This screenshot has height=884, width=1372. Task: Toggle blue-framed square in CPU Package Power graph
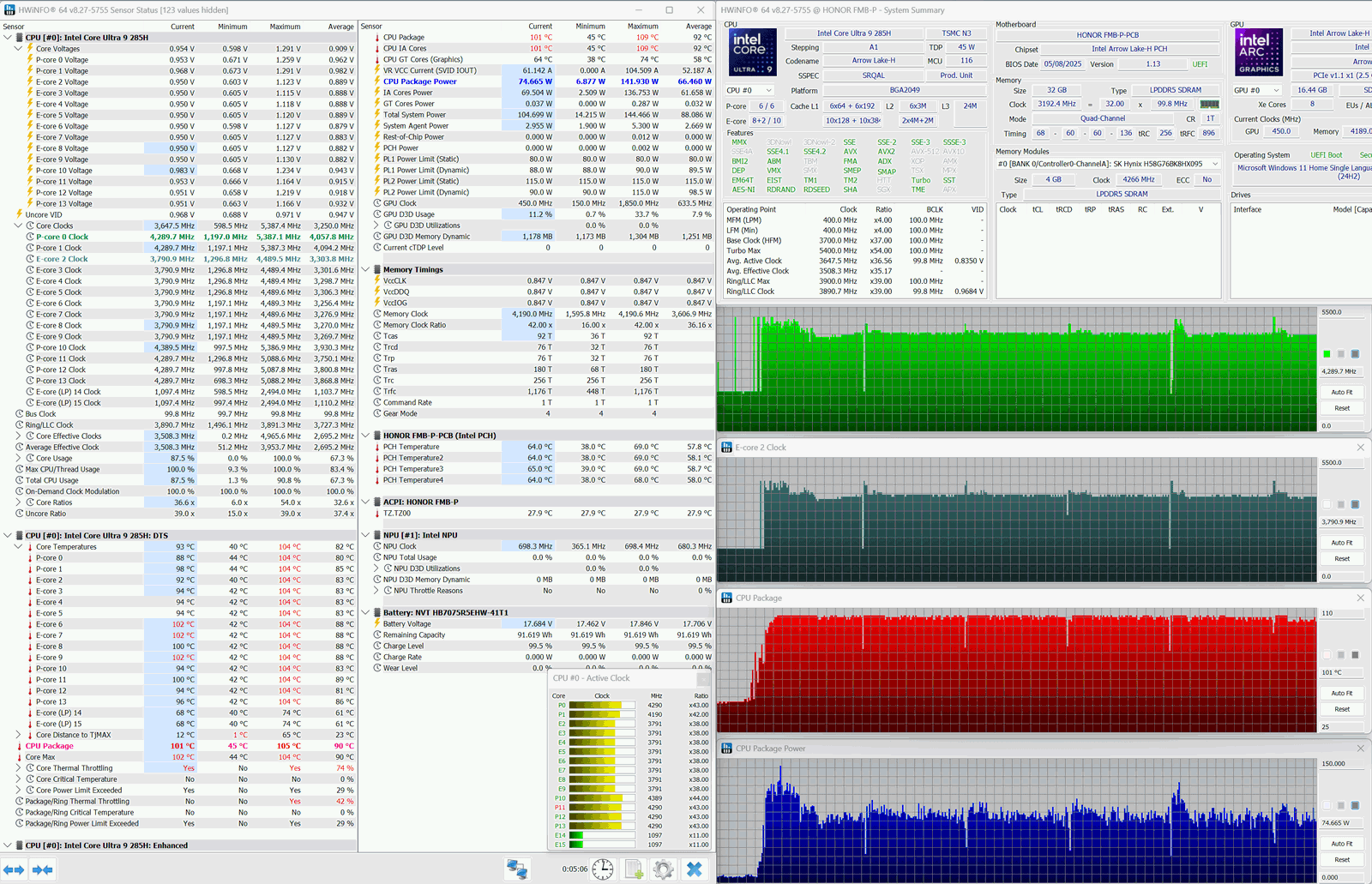(x=1355, y=805)
